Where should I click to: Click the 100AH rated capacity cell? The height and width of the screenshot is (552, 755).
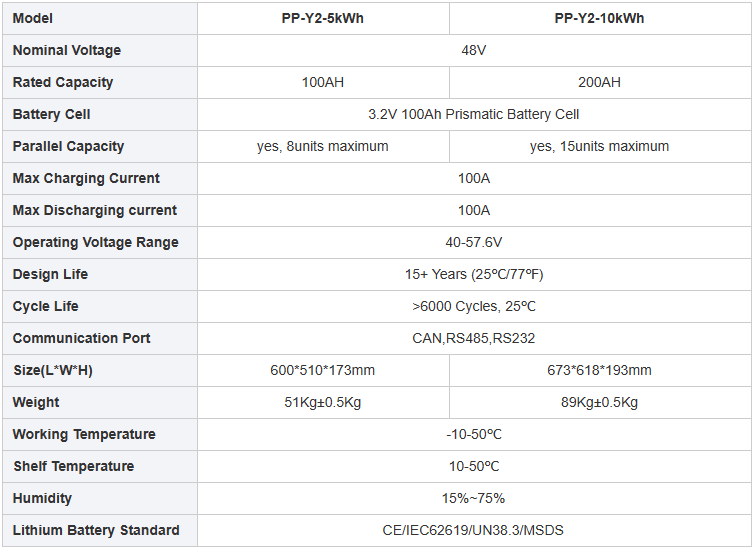click(323, 82)
